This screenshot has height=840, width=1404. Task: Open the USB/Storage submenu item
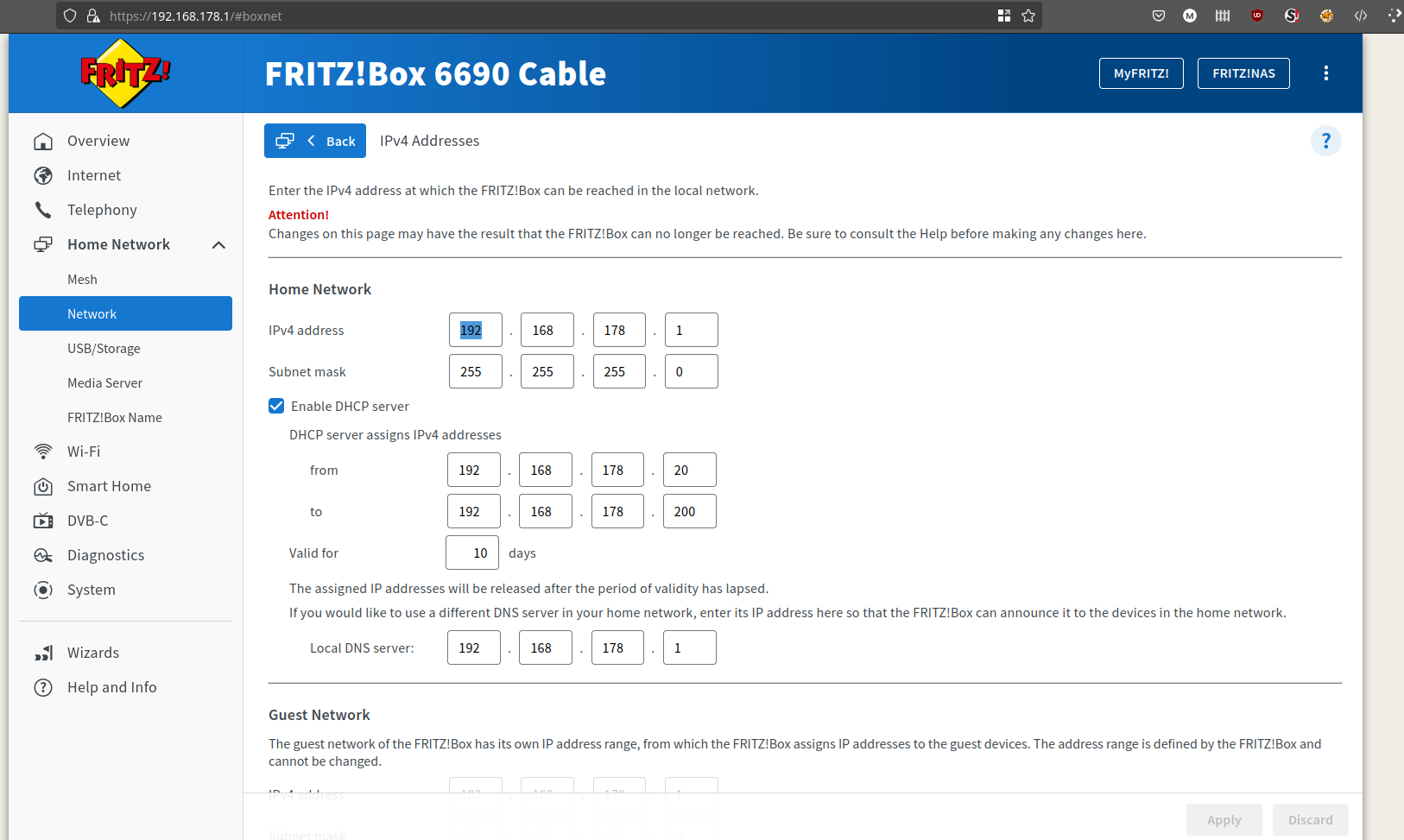click(x=104, y=349)
